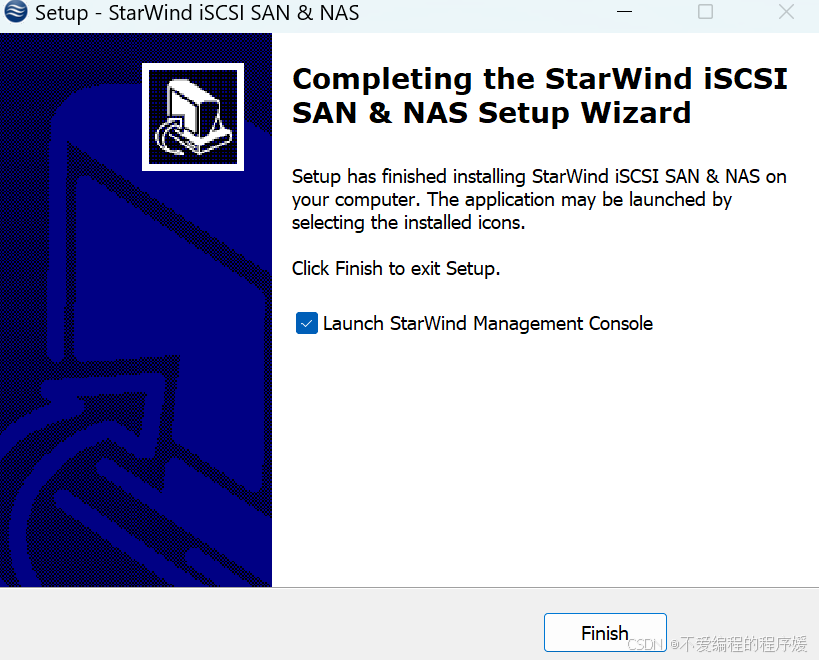The height and width of the screenshot is (660, 819).
Task: Close the StarWind Setup window
Action: 786,11
